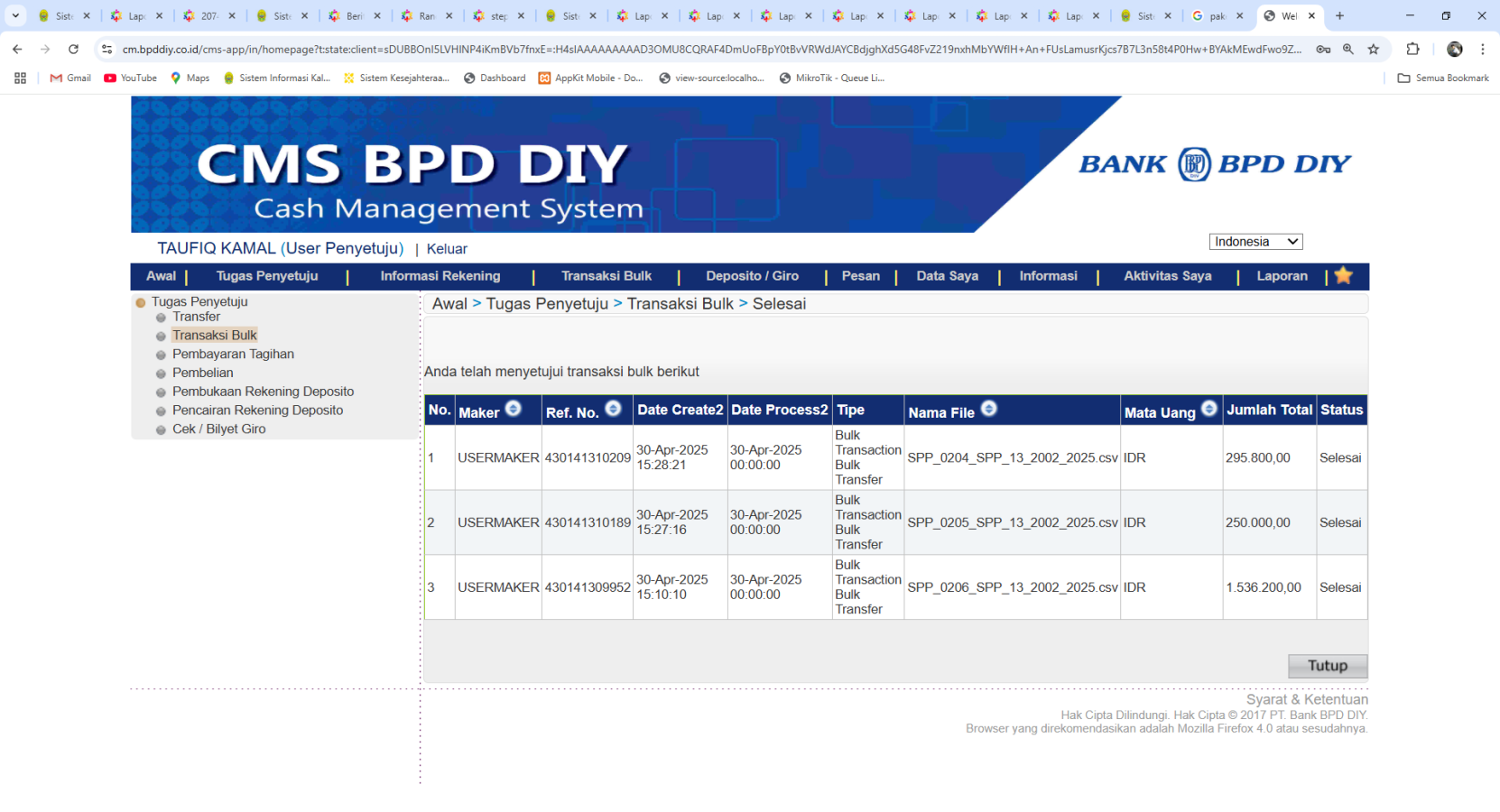The width and height of the screenshot is (1500, 812).
Task: Open zoom magnifier icon in address bar
Action: [x=1347, y=50]
